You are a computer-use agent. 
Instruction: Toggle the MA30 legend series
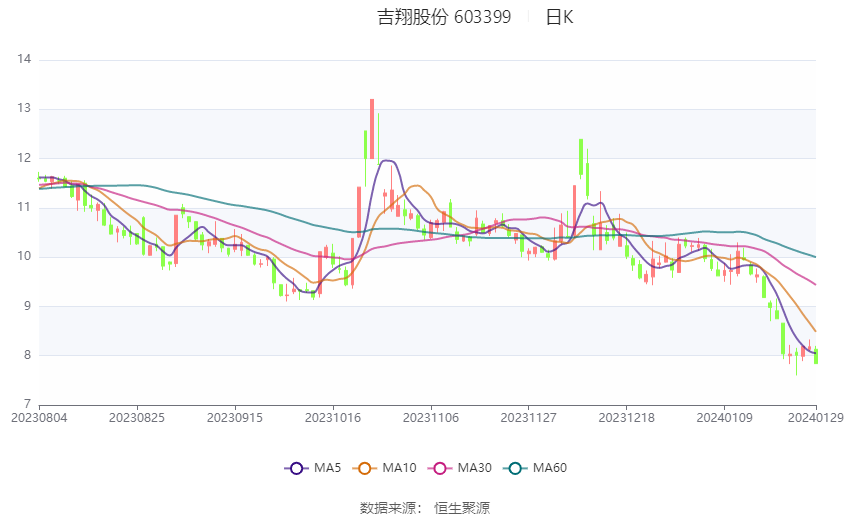click(460, 468)
